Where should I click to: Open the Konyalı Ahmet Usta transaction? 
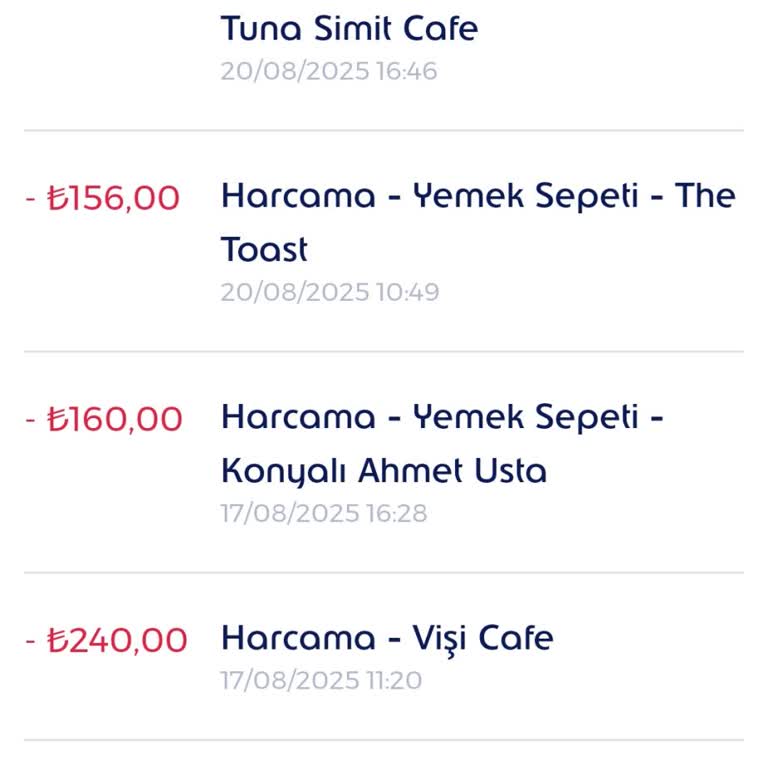pos(384,470)
